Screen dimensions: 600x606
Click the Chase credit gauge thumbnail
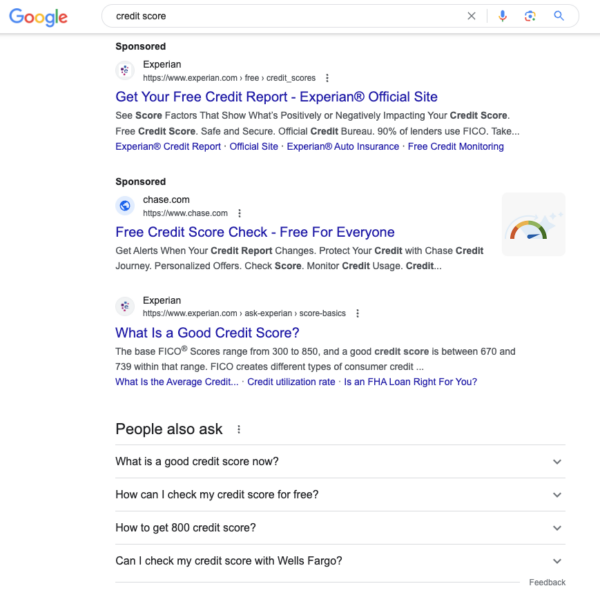coord(534,225)
